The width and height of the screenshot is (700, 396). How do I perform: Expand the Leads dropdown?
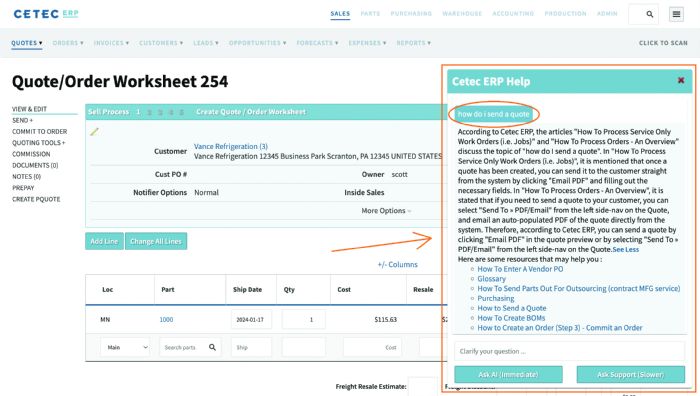tap(206, 43)
